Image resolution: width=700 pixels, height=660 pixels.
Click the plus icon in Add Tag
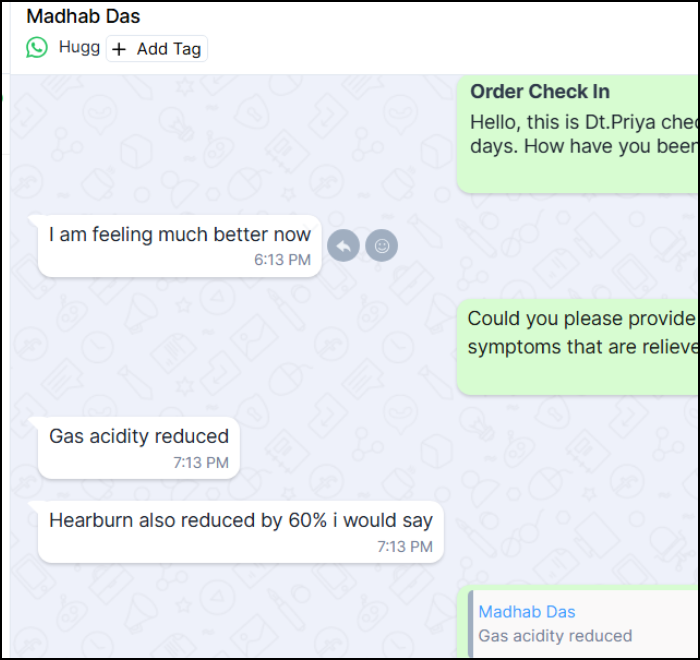119,49
